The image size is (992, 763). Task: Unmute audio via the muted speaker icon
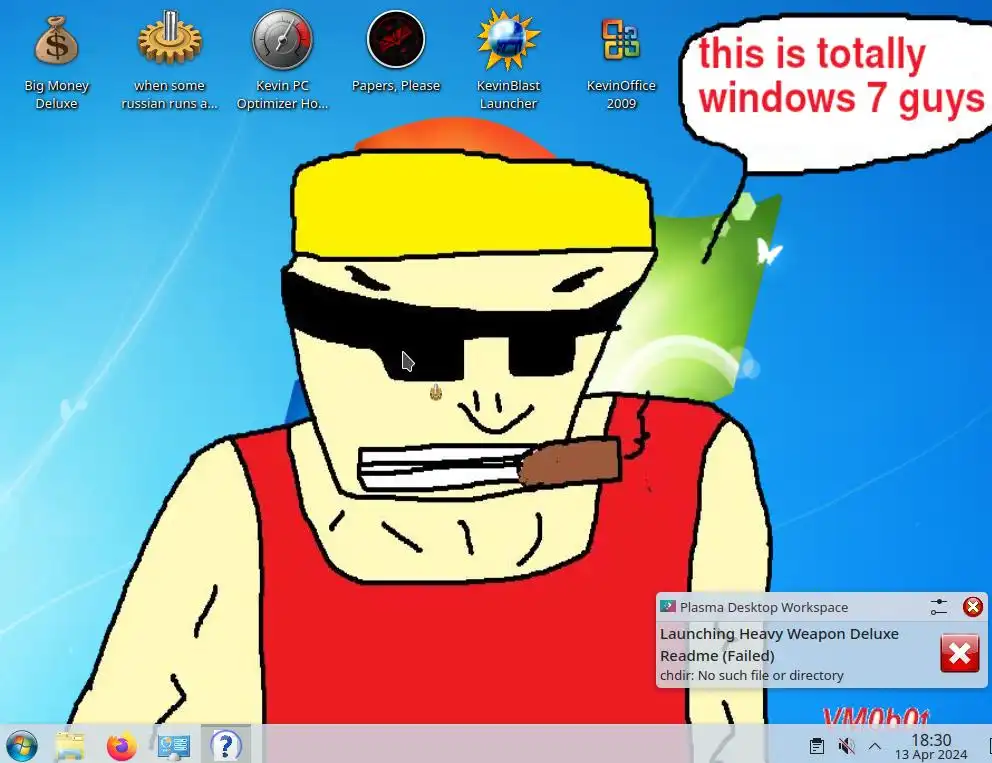(x=846, y=747)
